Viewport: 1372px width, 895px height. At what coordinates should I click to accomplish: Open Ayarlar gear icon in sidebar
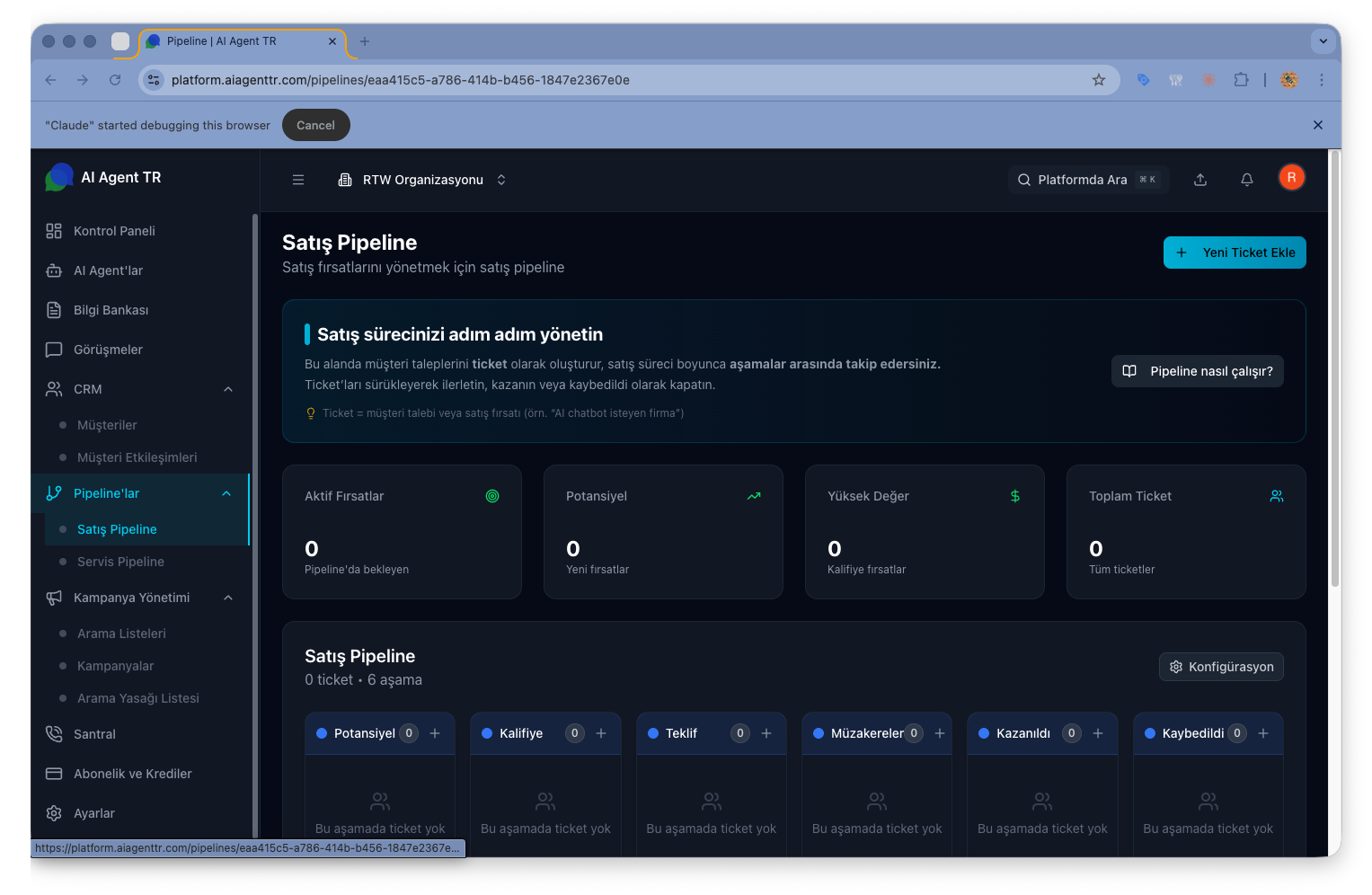pos(54,813)
